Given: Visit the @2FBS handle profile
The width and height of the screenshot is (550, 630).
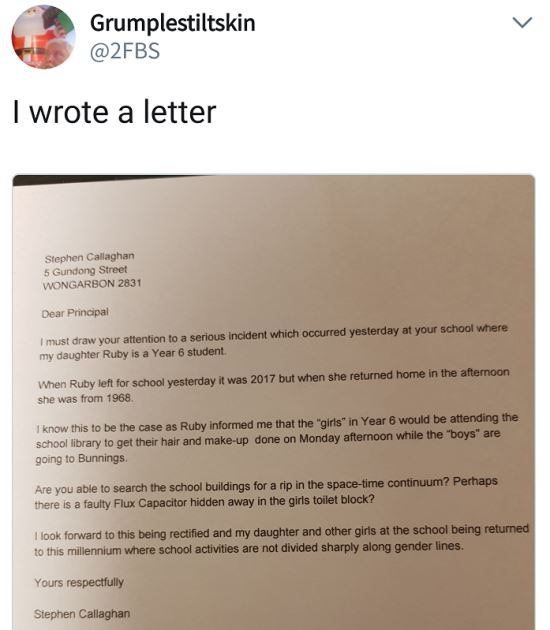Looking at the screenshot, I should [x=125, y=51].
